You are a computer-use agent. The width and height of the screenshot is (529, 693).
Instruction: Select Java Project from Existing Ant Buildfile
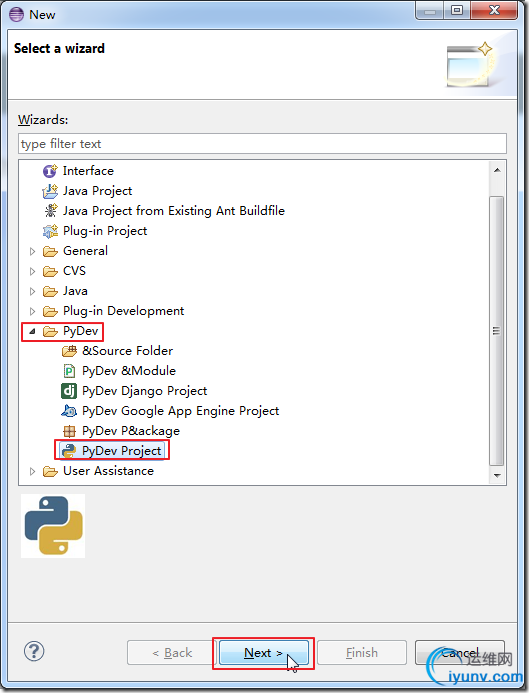pyautogui.click(x=174, y=211)
